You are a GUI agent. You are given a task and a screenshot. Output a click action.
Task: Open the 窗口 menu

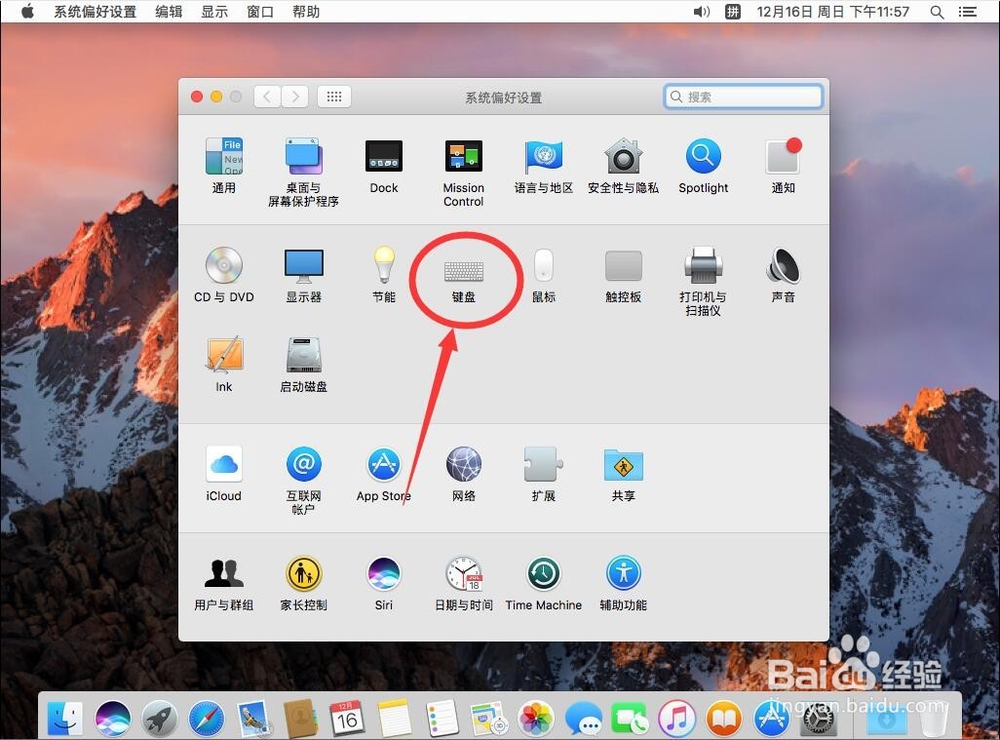point(260,11)
